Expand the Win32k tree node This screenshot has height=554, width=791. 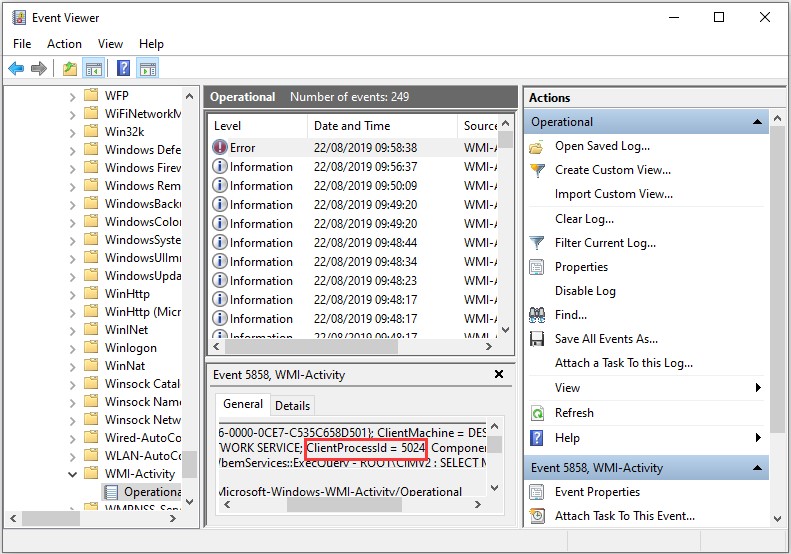[73, 133]
